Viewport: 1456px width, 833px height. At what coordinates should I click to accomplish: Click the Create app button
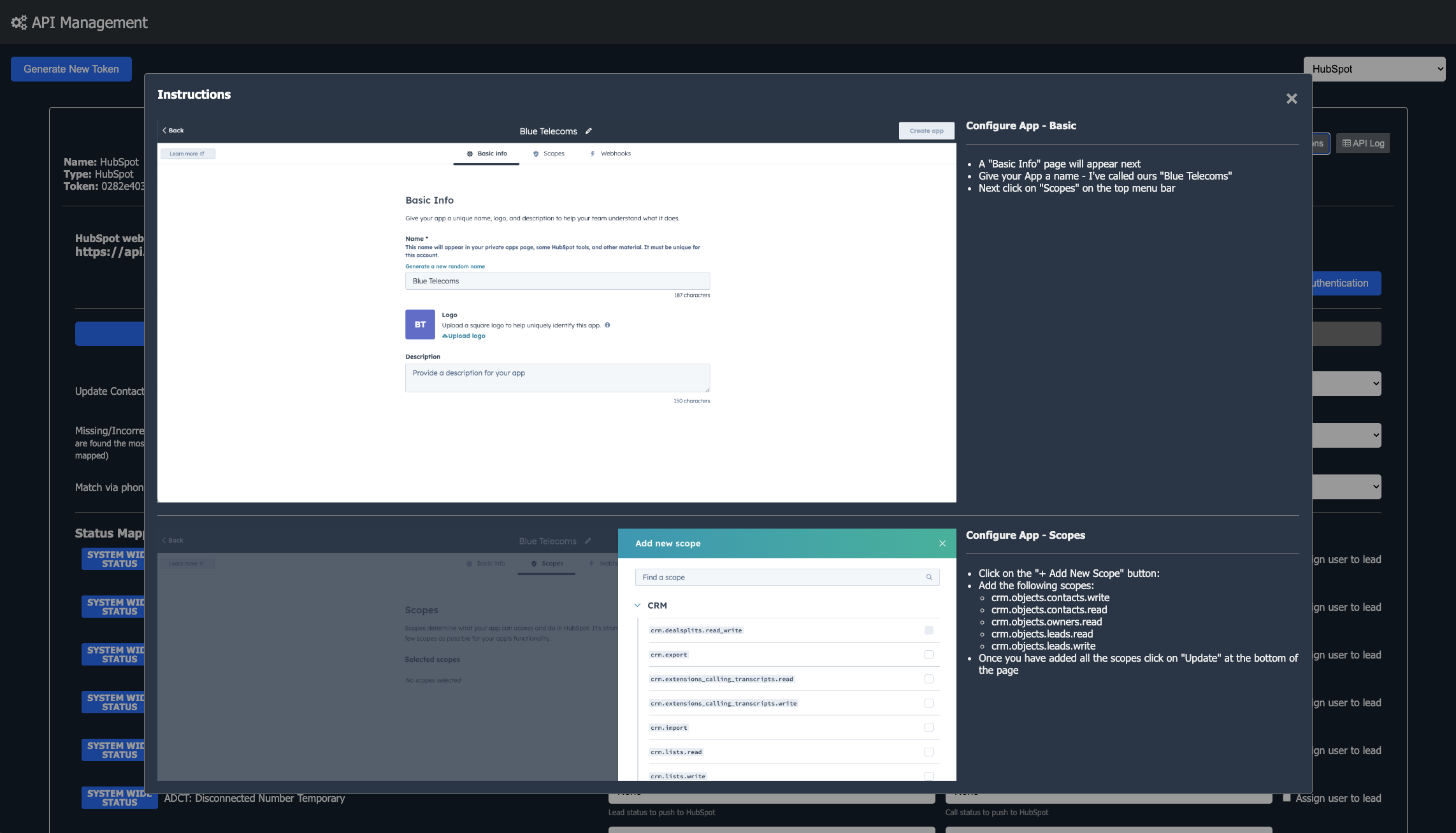[926, 131]
